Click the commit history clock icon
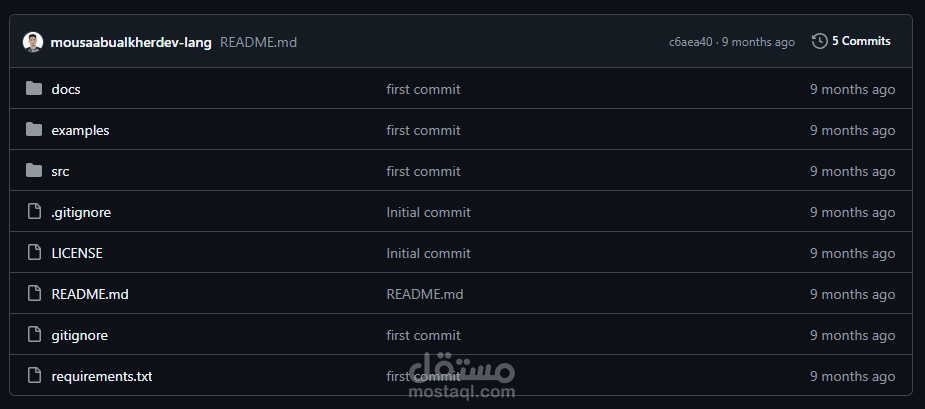This screenshot has height=409, width=925. tap(819, 41)
